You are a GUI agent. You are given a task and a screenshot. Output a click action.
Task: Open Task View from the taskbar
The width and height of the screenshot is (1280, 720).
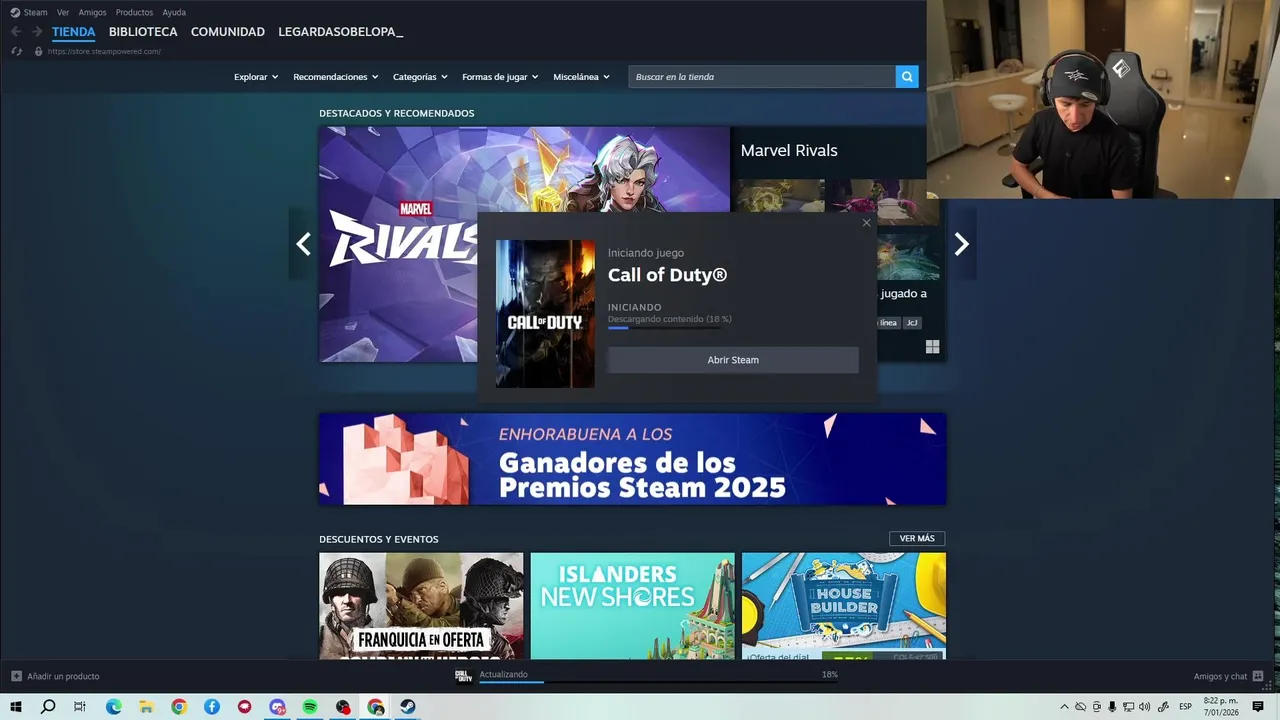80,707
